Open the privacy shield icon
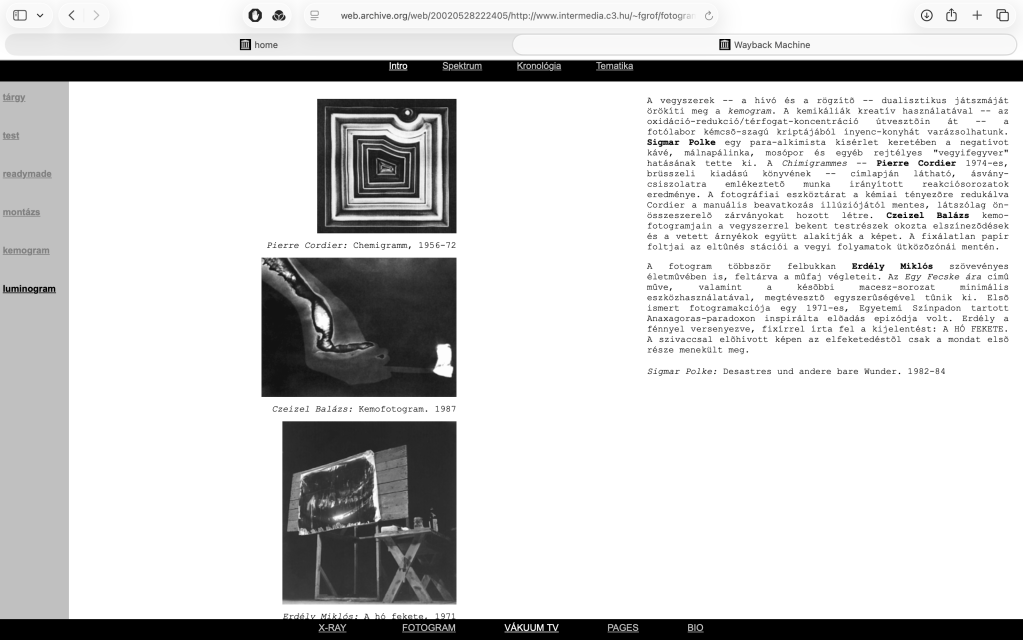Screen dimensions: 1023x640 pyautogui.click(x=255, y=16)
